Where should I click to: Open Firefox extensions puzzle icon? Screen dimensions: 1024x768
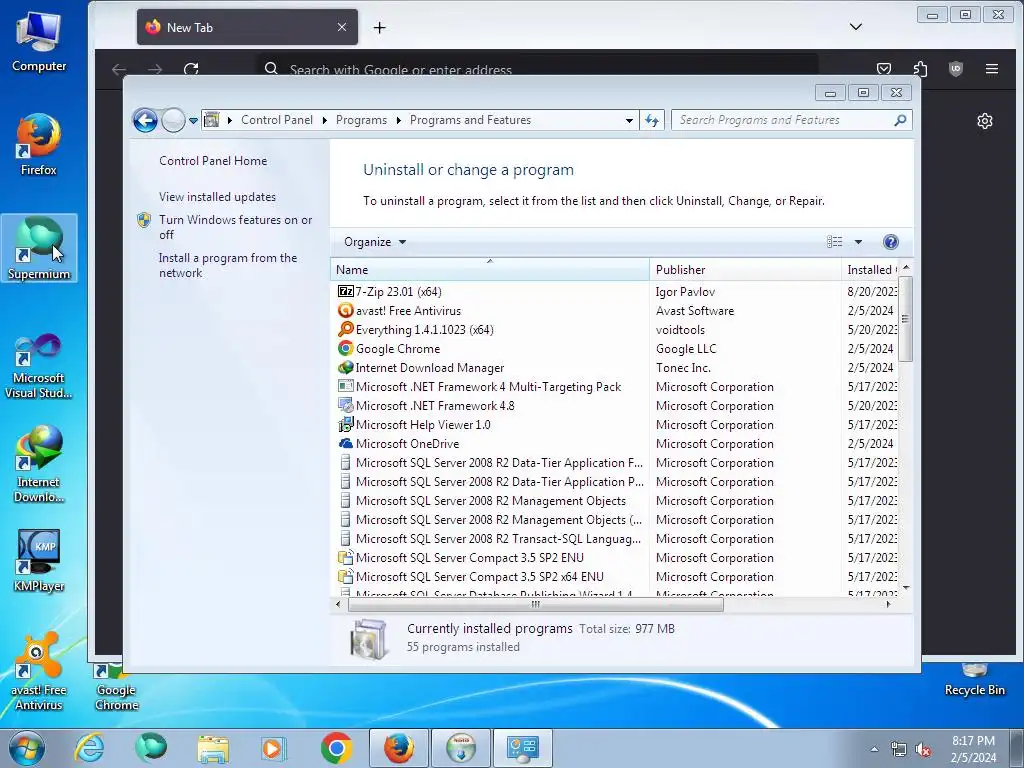[x=920, y=69]
